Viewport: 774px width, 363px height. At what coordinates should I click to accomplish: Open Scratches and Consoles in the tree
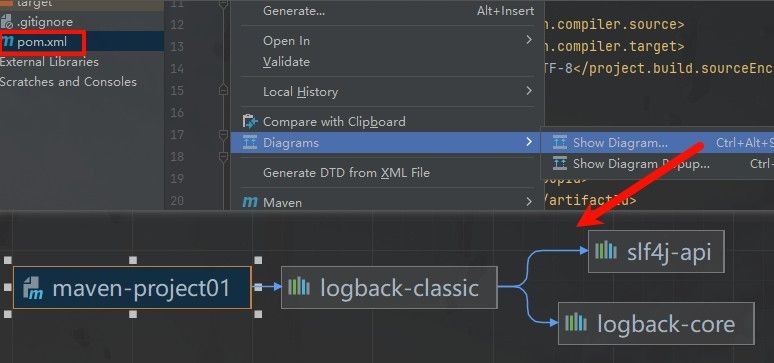(69, 81)
